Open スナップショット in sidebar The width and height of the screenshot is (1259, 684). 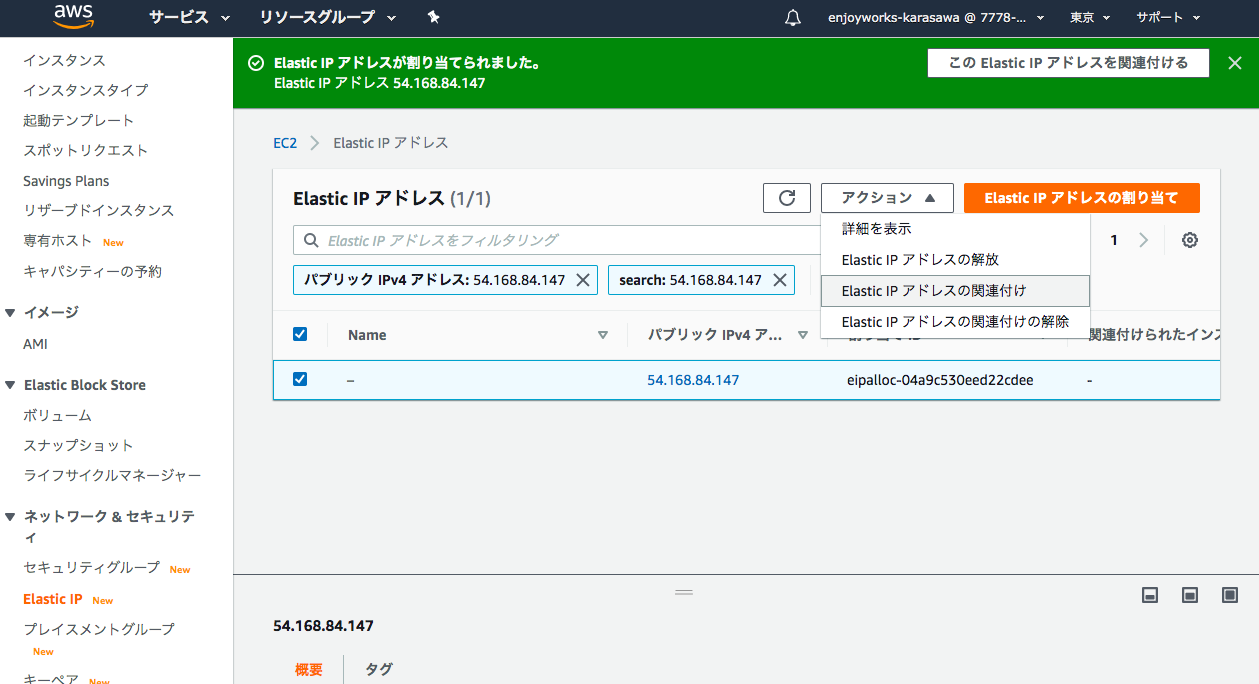click(x=78, y=445)
